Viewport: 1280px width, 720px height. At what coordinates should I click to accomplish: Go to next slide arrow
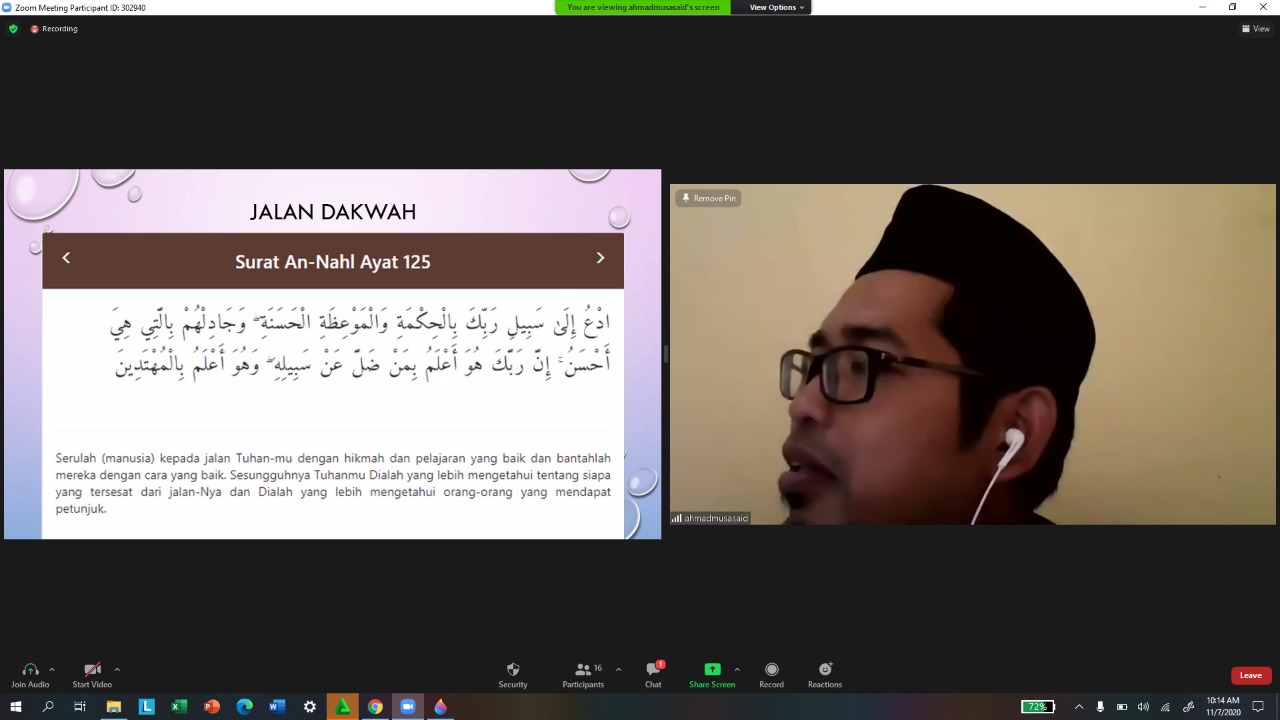tap(600, 258)
